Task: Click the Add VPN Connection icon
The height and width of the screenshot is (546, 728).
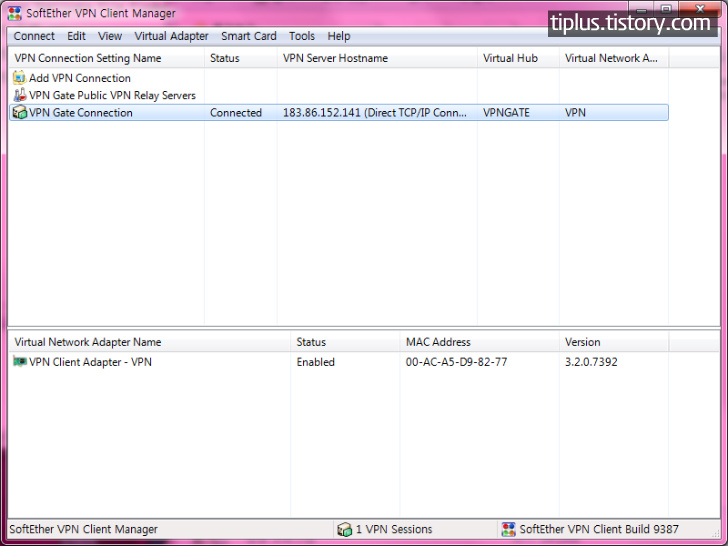Action: tap(19, 78)
